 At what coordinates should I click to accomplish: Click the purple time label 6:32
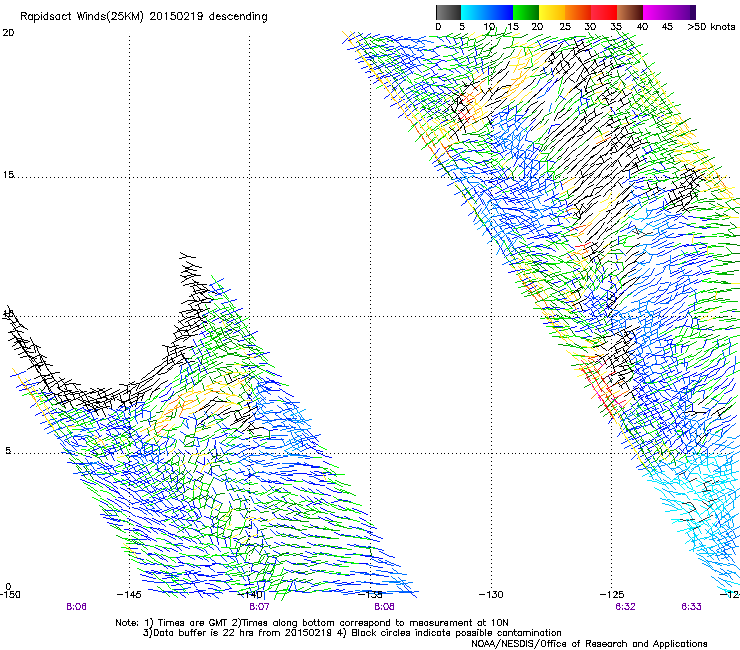coord(625,607)
